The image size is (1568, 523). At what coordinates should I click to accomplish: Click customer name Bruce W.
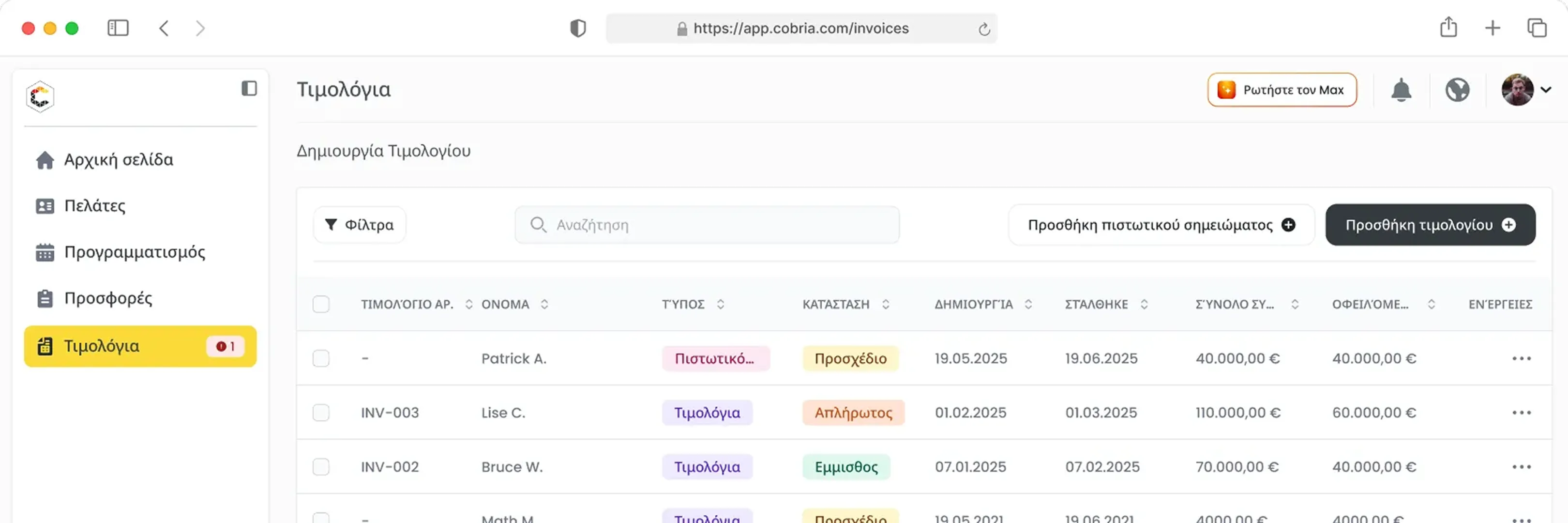click(x=512, y=467)
